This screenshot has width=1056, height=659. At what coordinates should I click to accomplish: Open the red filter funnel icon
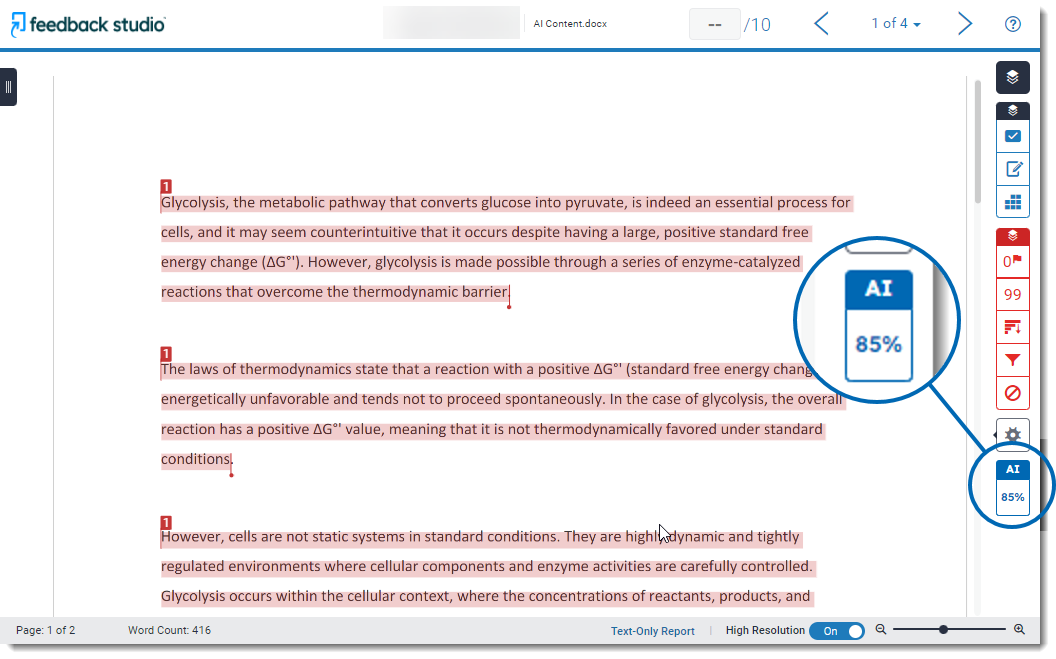tap(1012, 360)
